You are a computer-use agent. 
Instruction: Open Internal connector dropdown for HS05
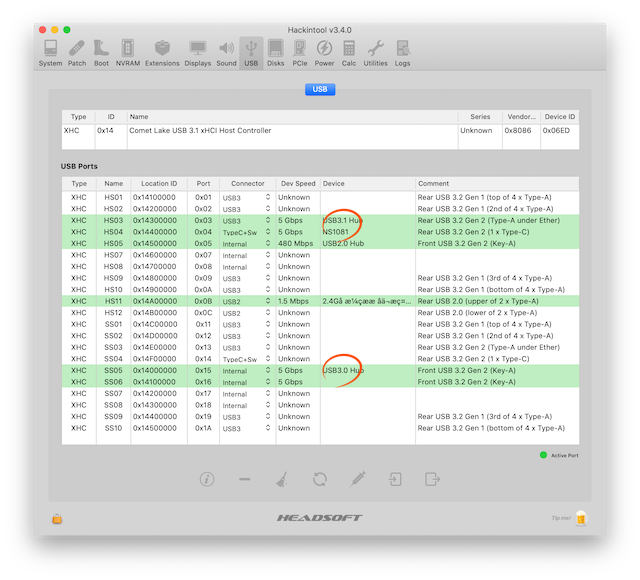click(x=247, y=244)
